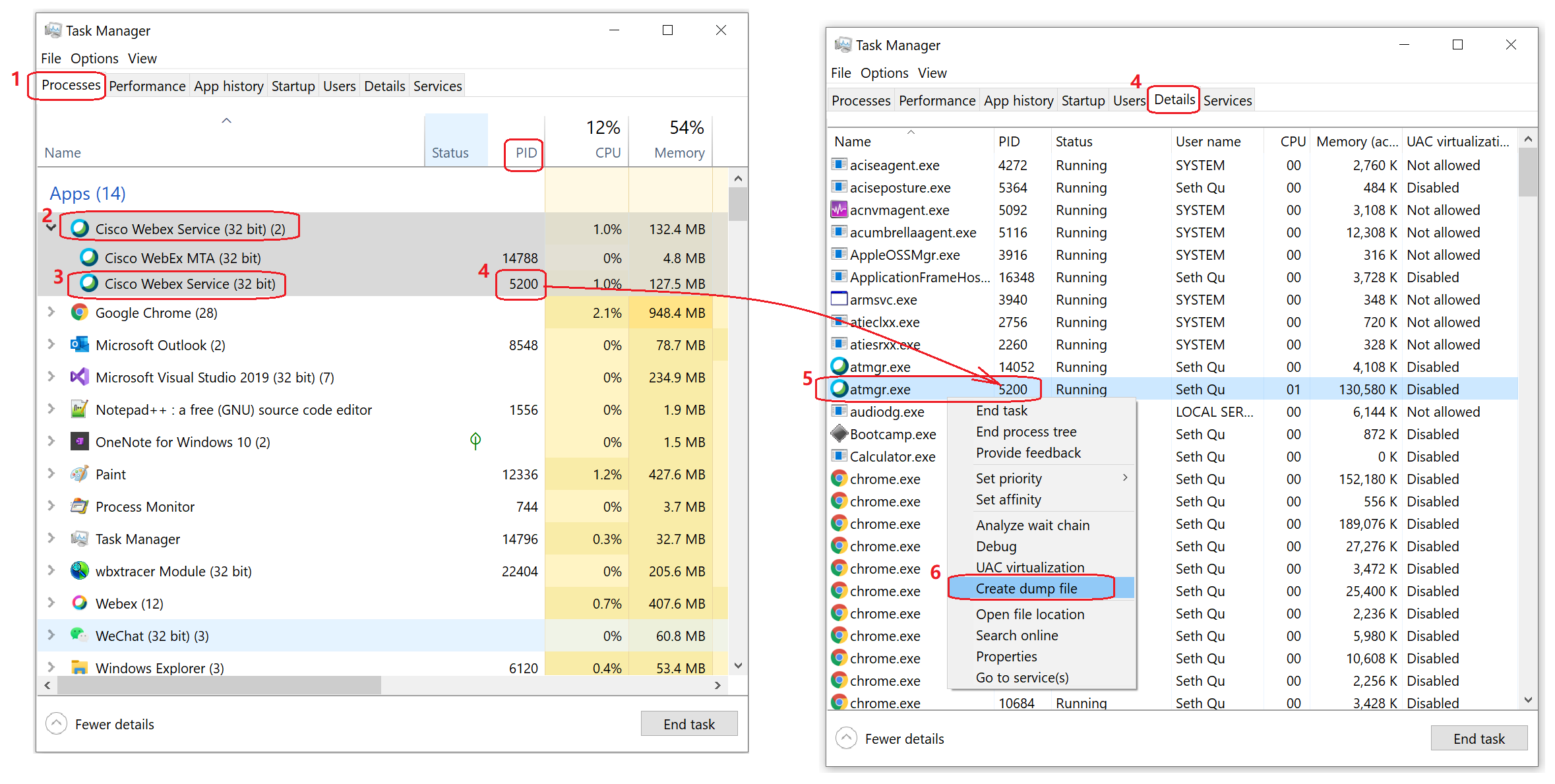Expand the Webex (12) process group
1555x784 pixels.
click(x=51, y=603)
